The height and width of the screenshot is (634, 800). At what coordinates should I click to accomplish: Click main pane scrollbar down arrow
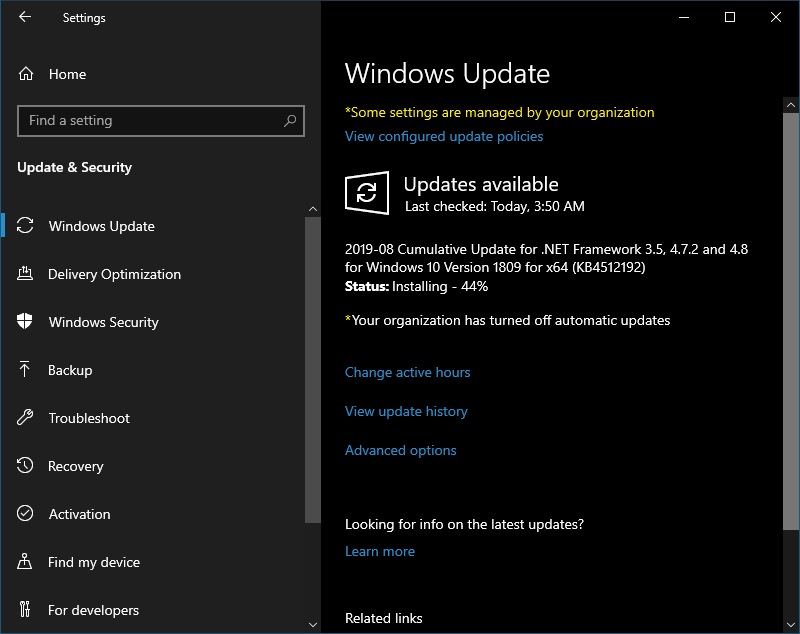(791, 625)
